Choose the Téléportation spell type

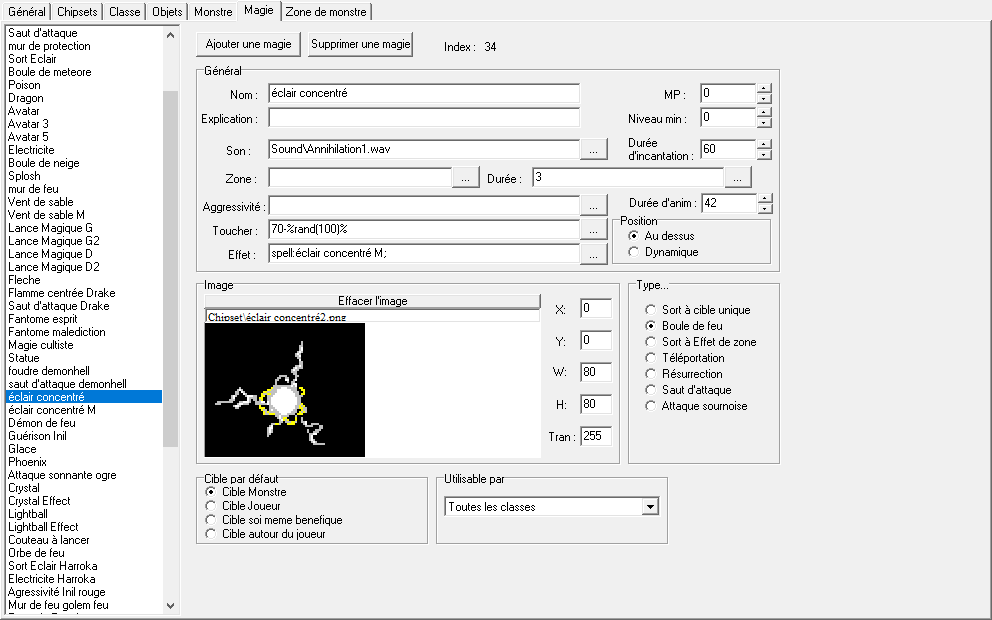tap(651, 358)
